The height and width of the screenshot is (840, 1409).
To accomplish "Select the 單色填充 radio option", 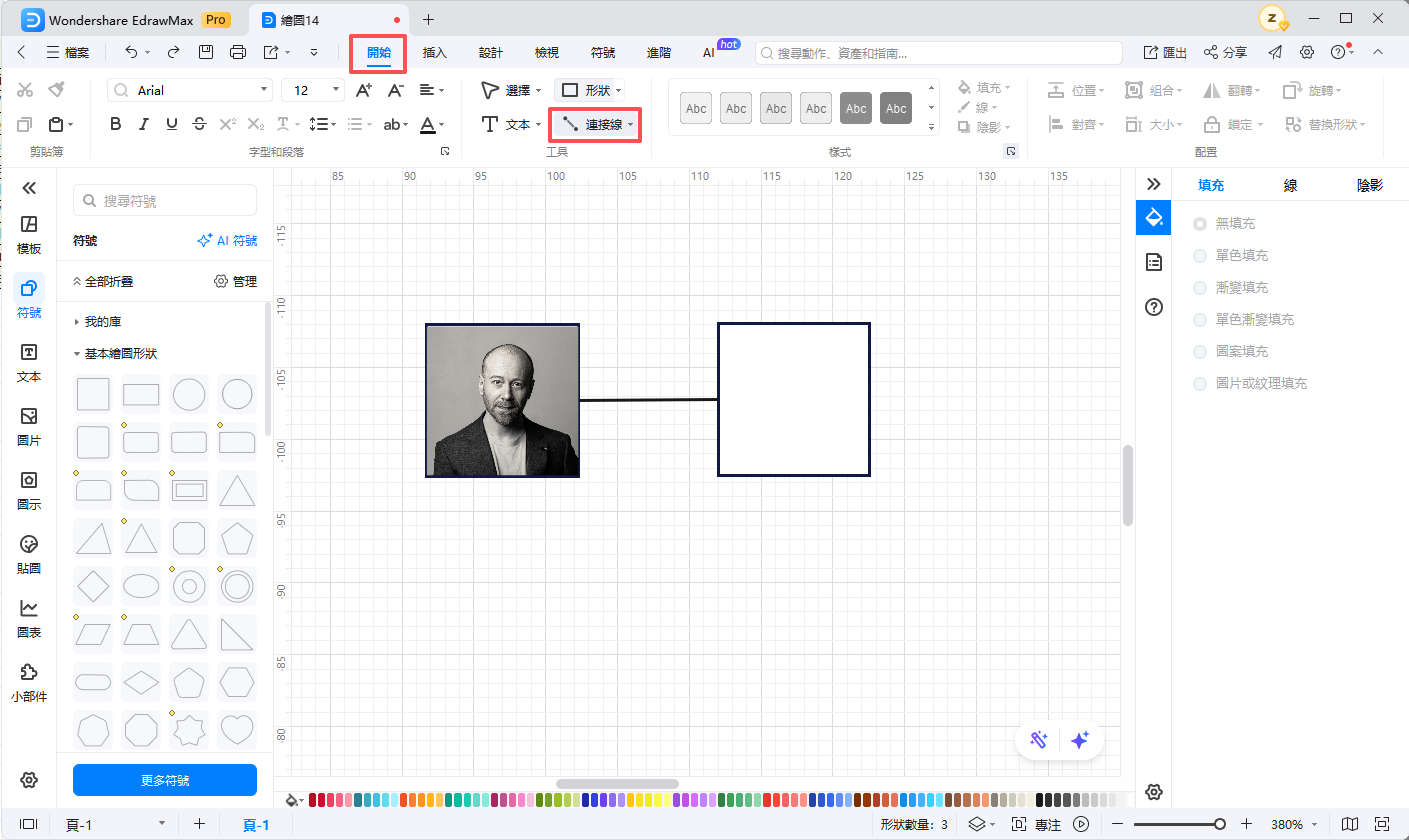I will click(1200, 256).
